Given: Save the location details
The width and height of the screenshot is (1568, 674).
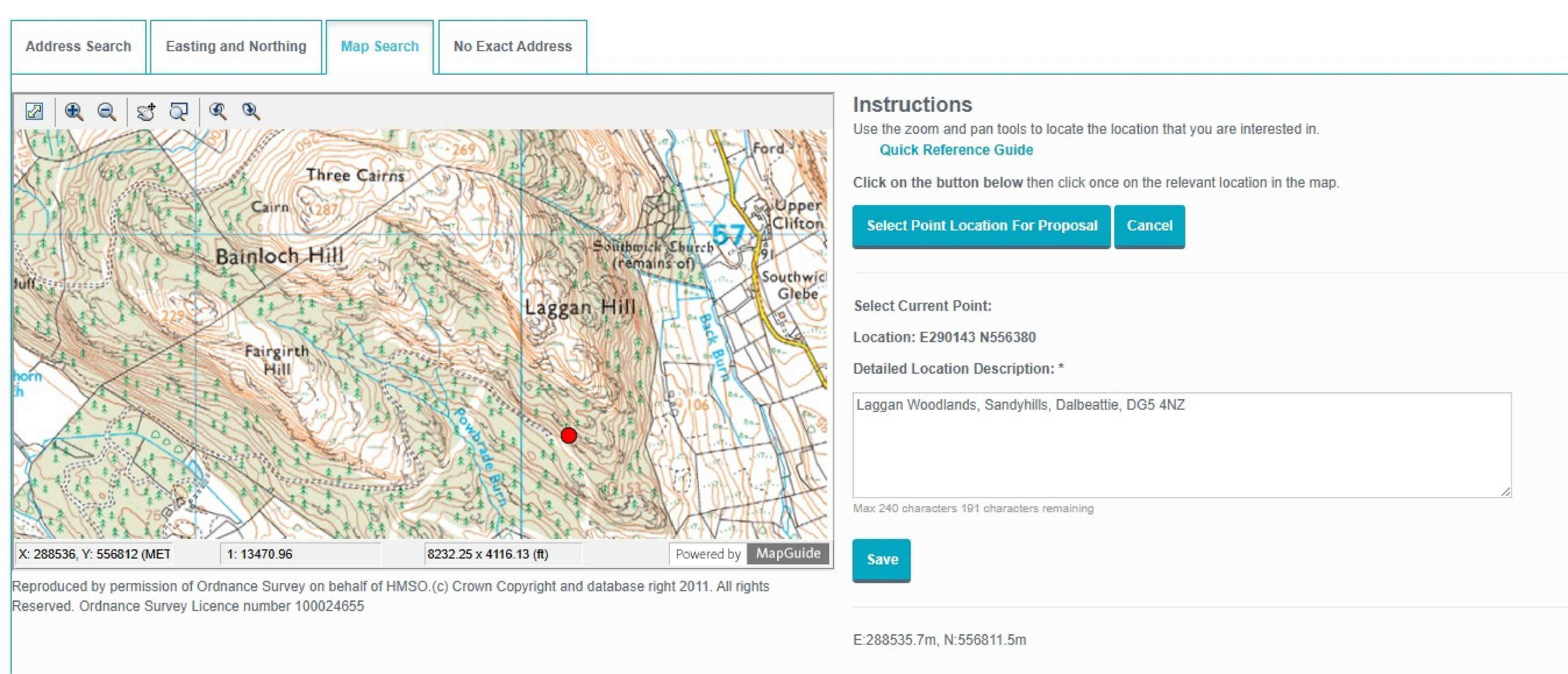Looking at the screenshot, I should click(881, 559).
